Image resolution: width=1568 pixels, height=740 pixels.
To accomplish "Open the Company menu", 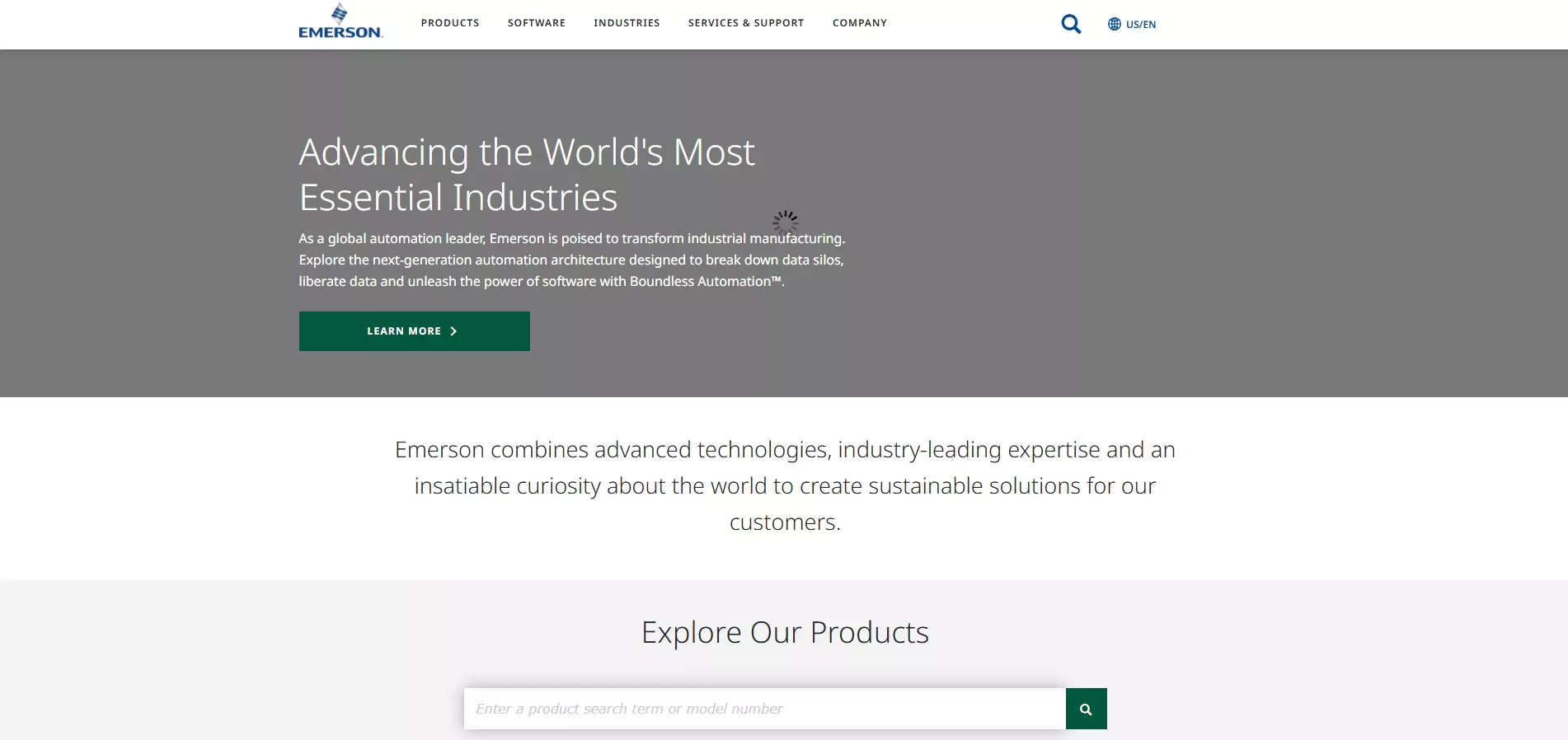I will click(x=860, y=23).
